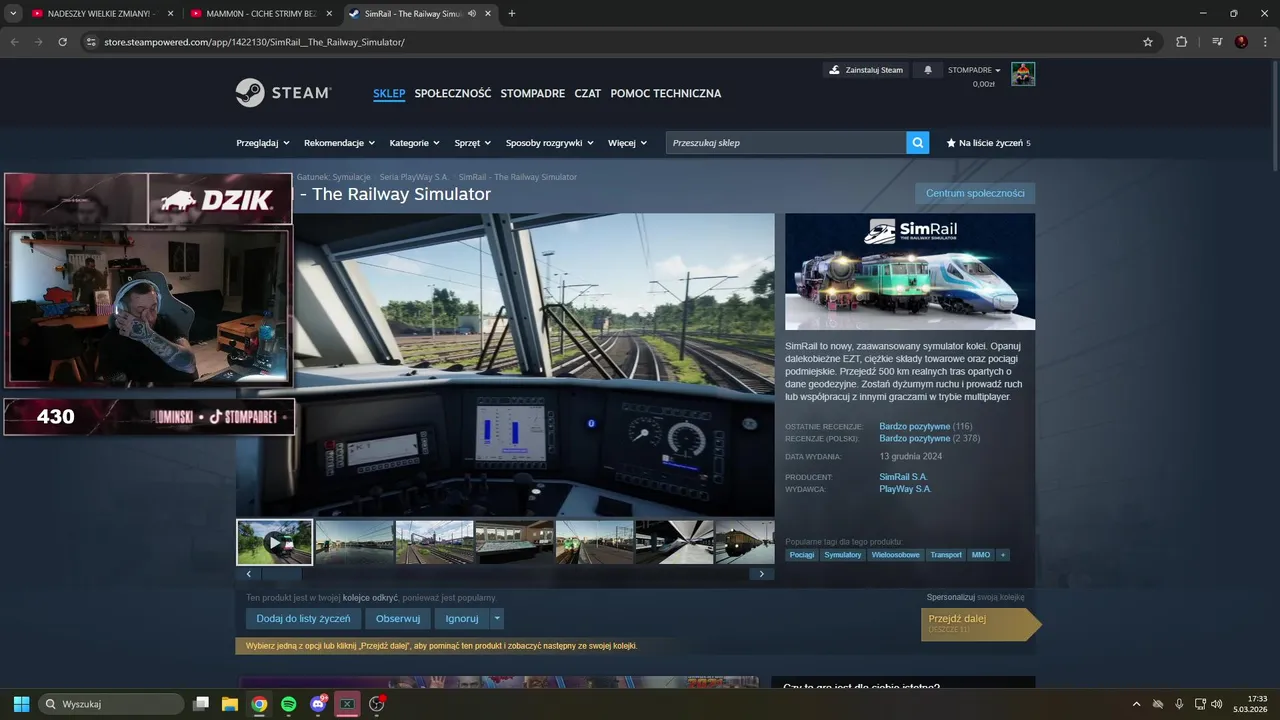Open STOMPADRE account dropdown top right
Viewport: 1280px width, 720px height.
[975, 70]
